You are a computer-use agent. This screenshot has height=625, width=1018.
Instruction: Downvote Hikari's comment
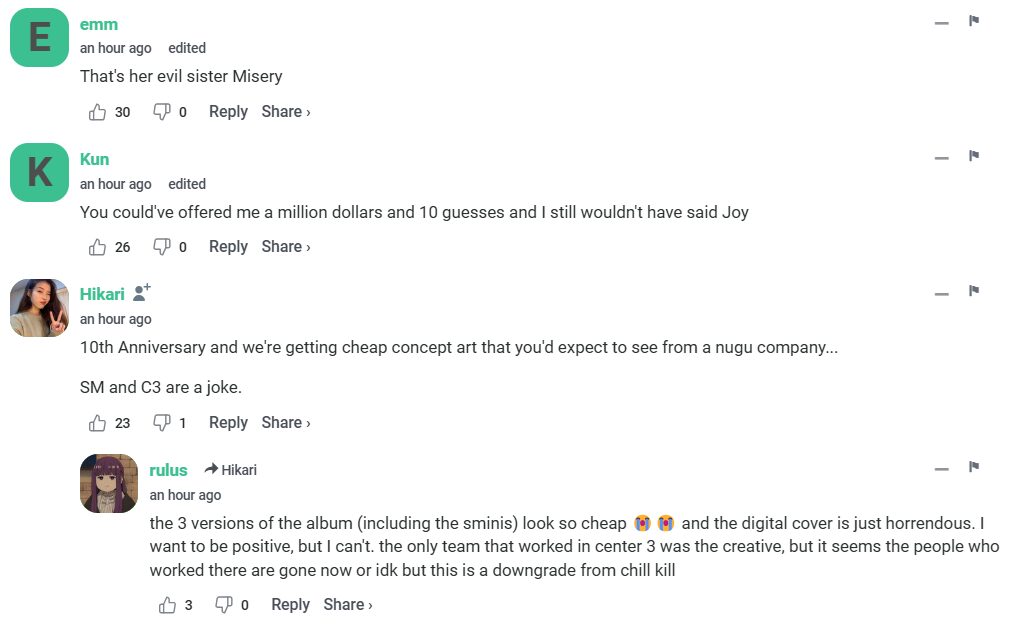(161, 423)
